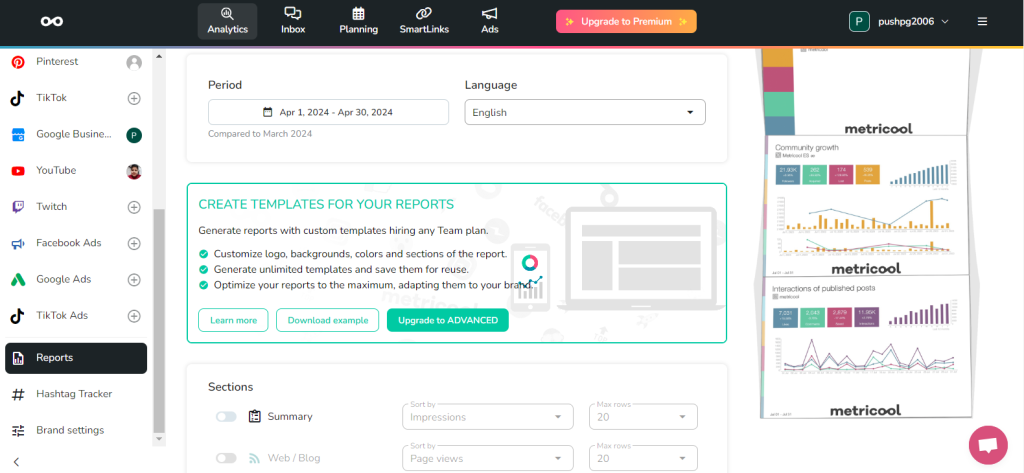
Task: Click Interactions of published posts preview page
Action: 865,348
